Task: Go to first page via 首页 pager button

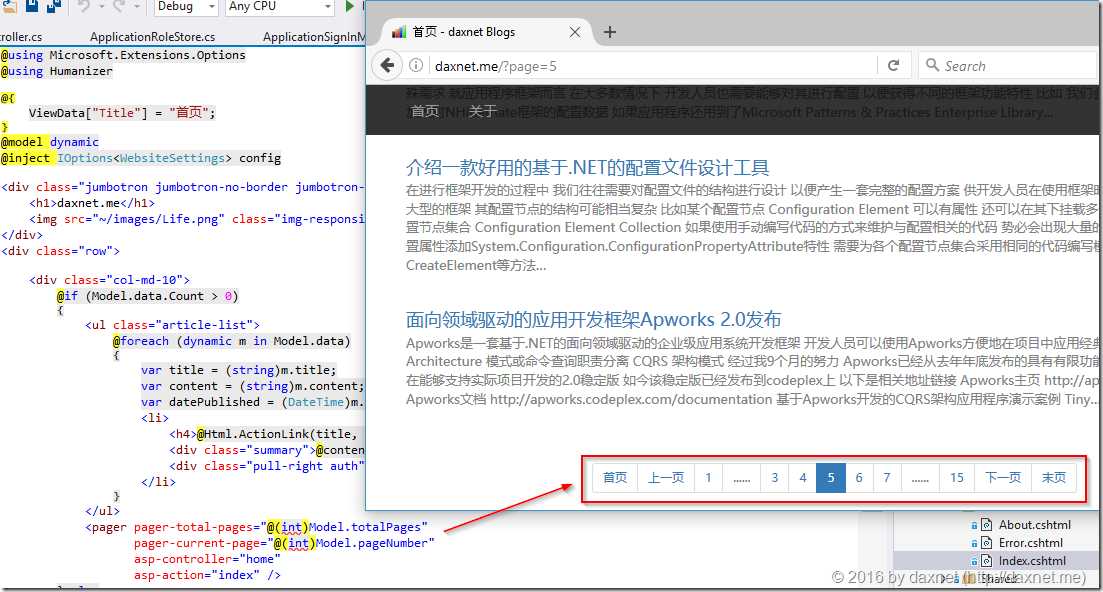Action: [615, 477]
